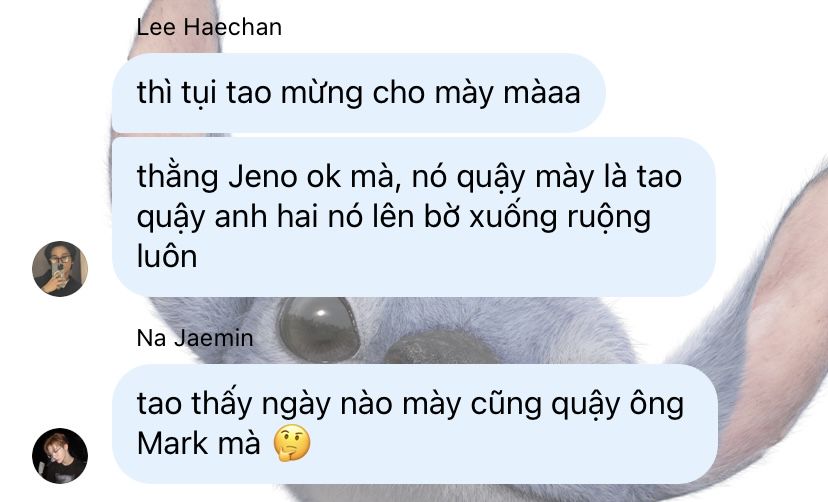This screenshot has width=828, height=502.
Task: Click the word 'mừng' in the first message
Action: pyautogui.click(x=322, y=94)
